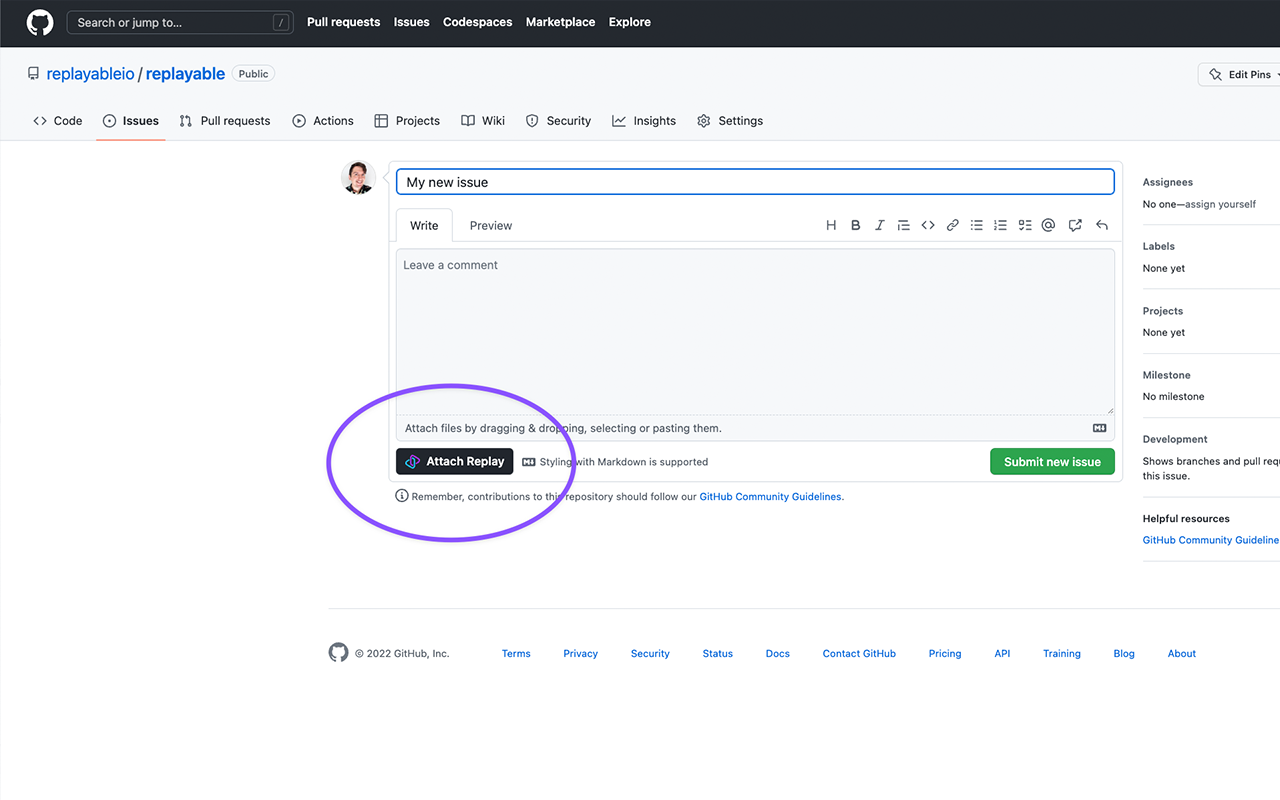Open the repository Code tab
Image resolution: width=1280 pixels, height=800 pixels.
(58, 121)
